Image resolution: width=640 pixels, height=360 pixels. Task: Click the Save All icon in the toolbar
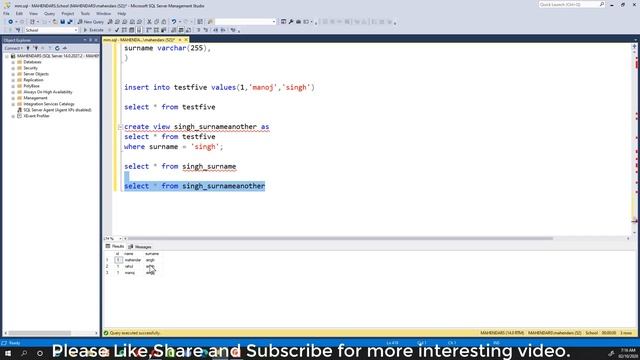pyautogui.click(x=70, y=22)
